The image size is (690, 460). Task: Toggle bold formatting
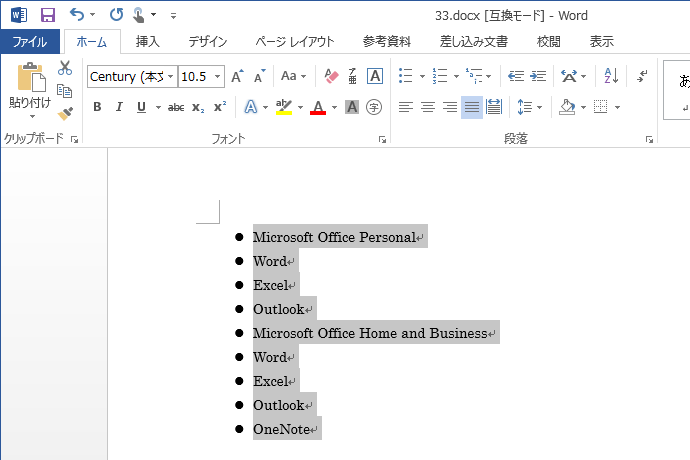click(x=97, y=107)
